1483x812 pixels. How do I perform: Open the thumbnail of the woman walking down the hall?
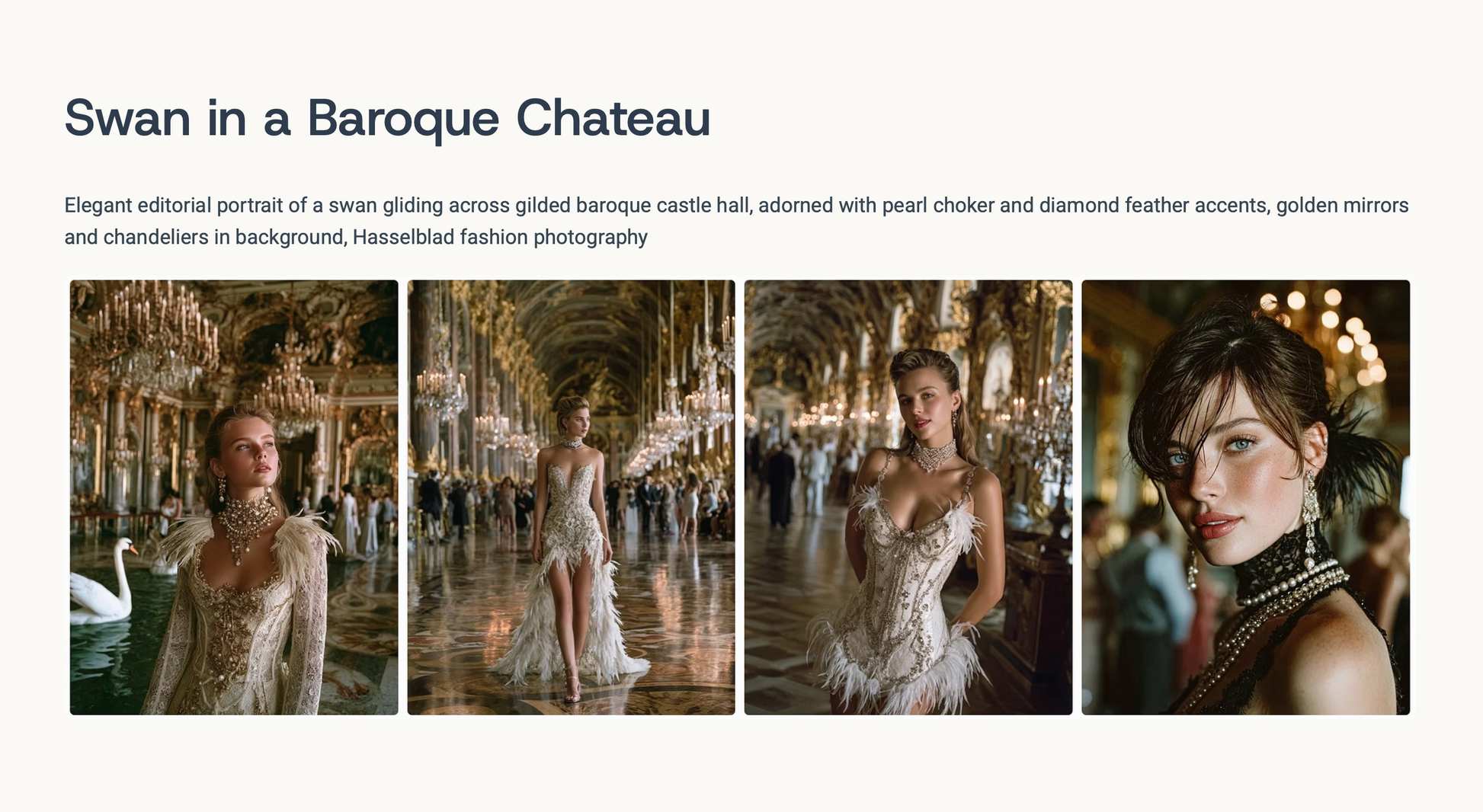(x=571, y=497)
